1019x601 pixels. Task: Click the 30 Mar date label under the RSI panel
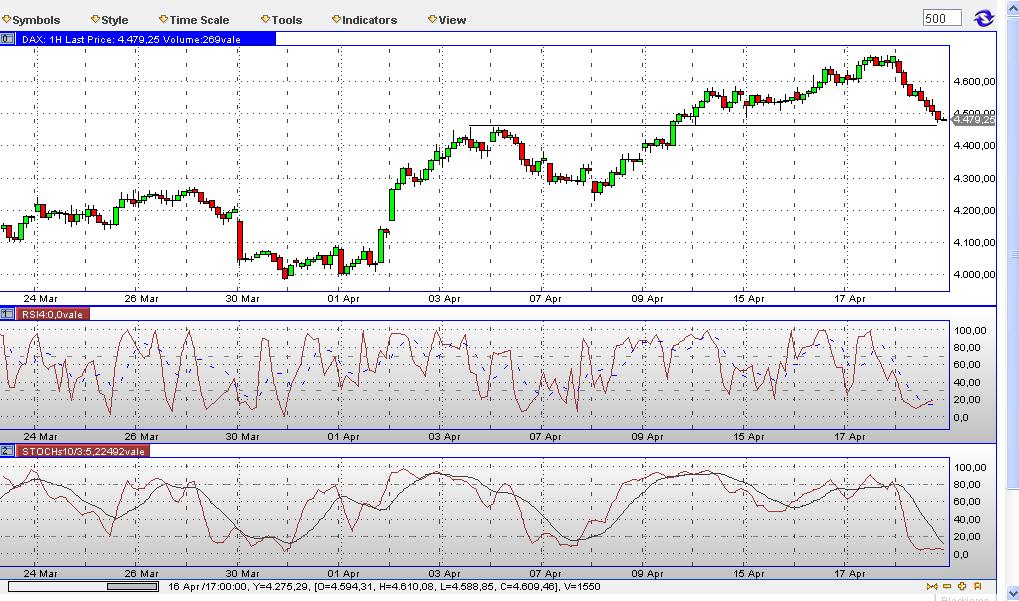(242, 436)
